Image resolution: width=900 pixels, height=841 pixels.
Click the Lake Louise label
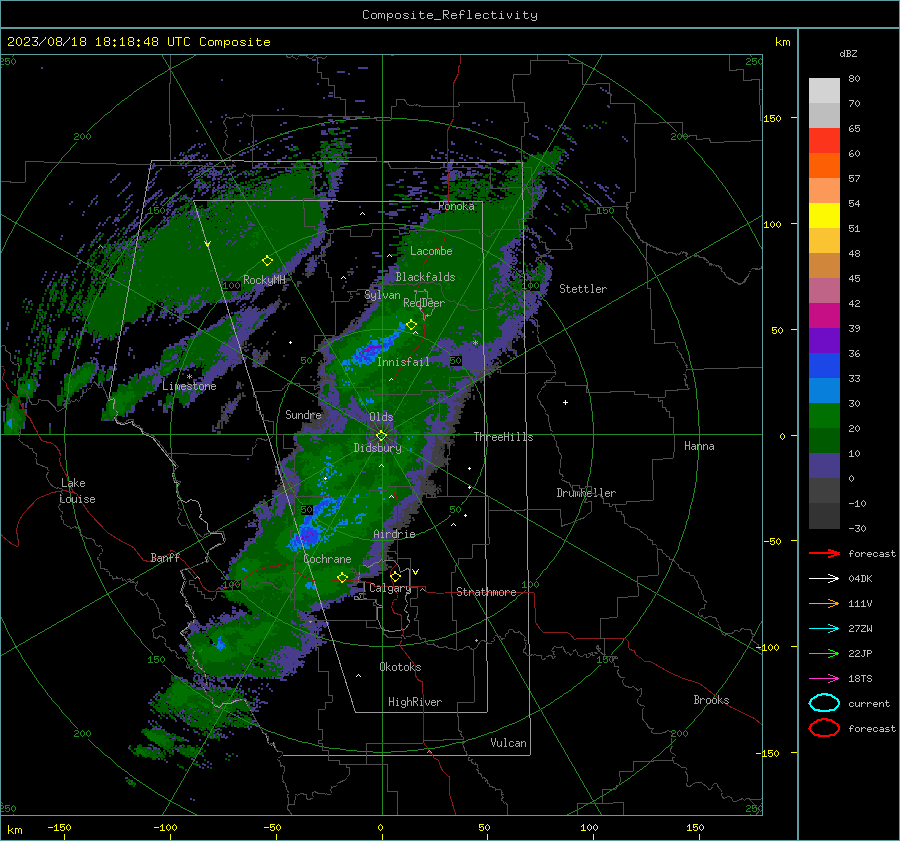click(77, 491)
